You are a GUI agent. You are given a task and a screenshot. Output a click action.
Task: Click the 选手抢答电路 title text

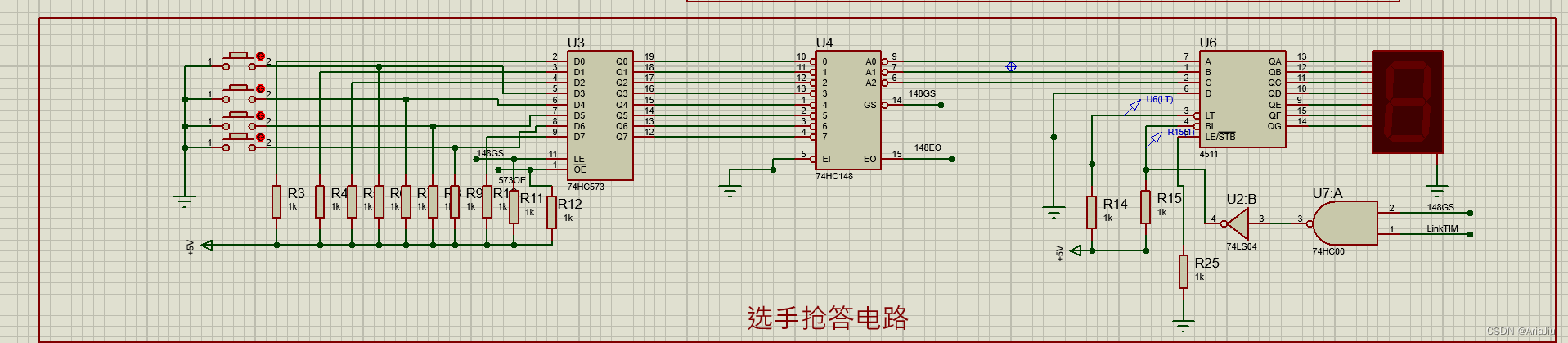pyautogui.click(x=828, y=318)
